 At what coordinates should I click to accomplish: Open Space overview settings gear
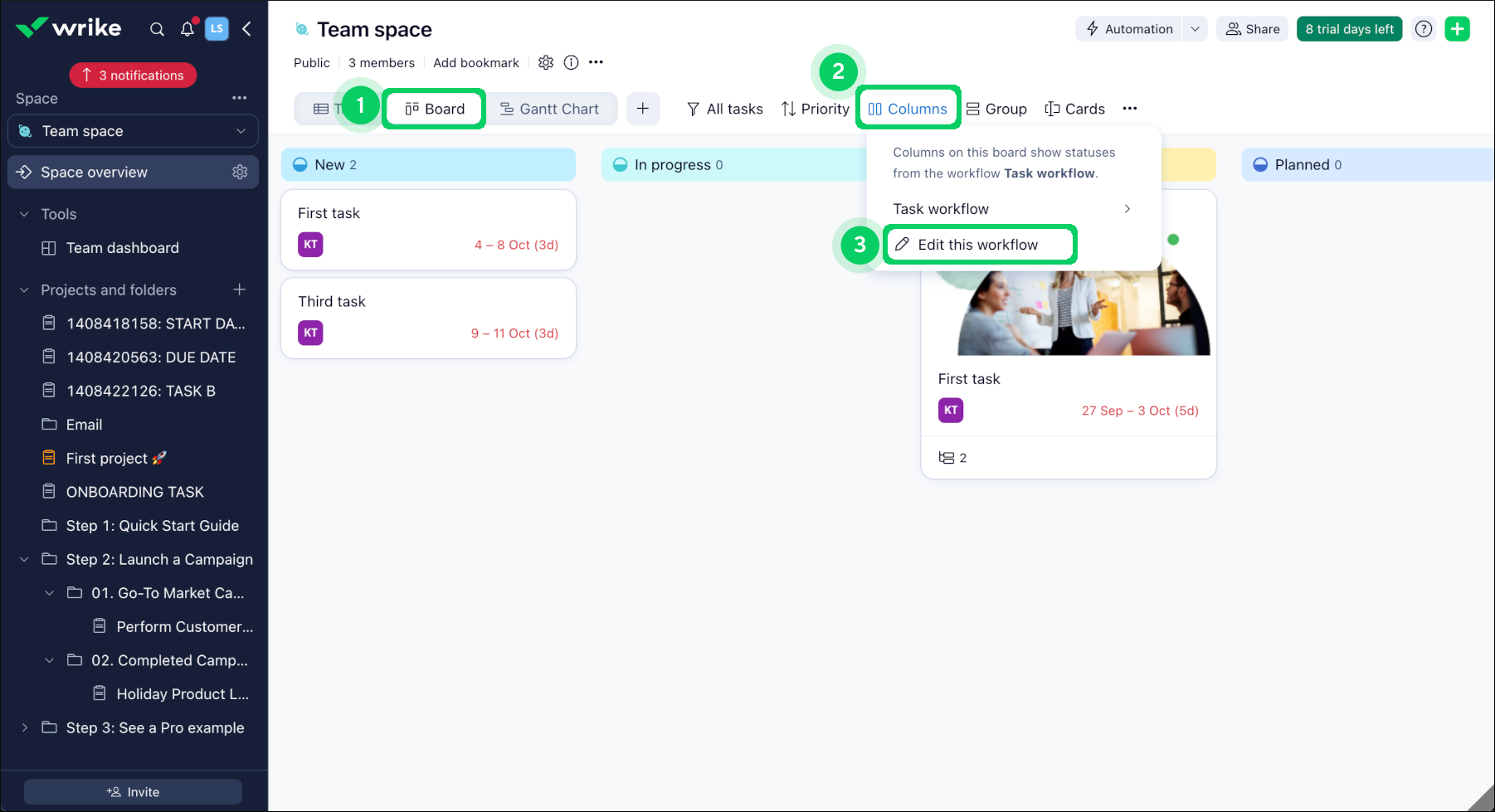coord(241,172)
